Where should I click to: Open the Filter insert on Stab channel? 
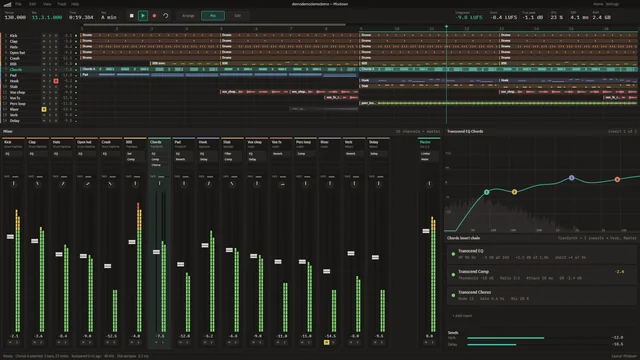(232, 154)
